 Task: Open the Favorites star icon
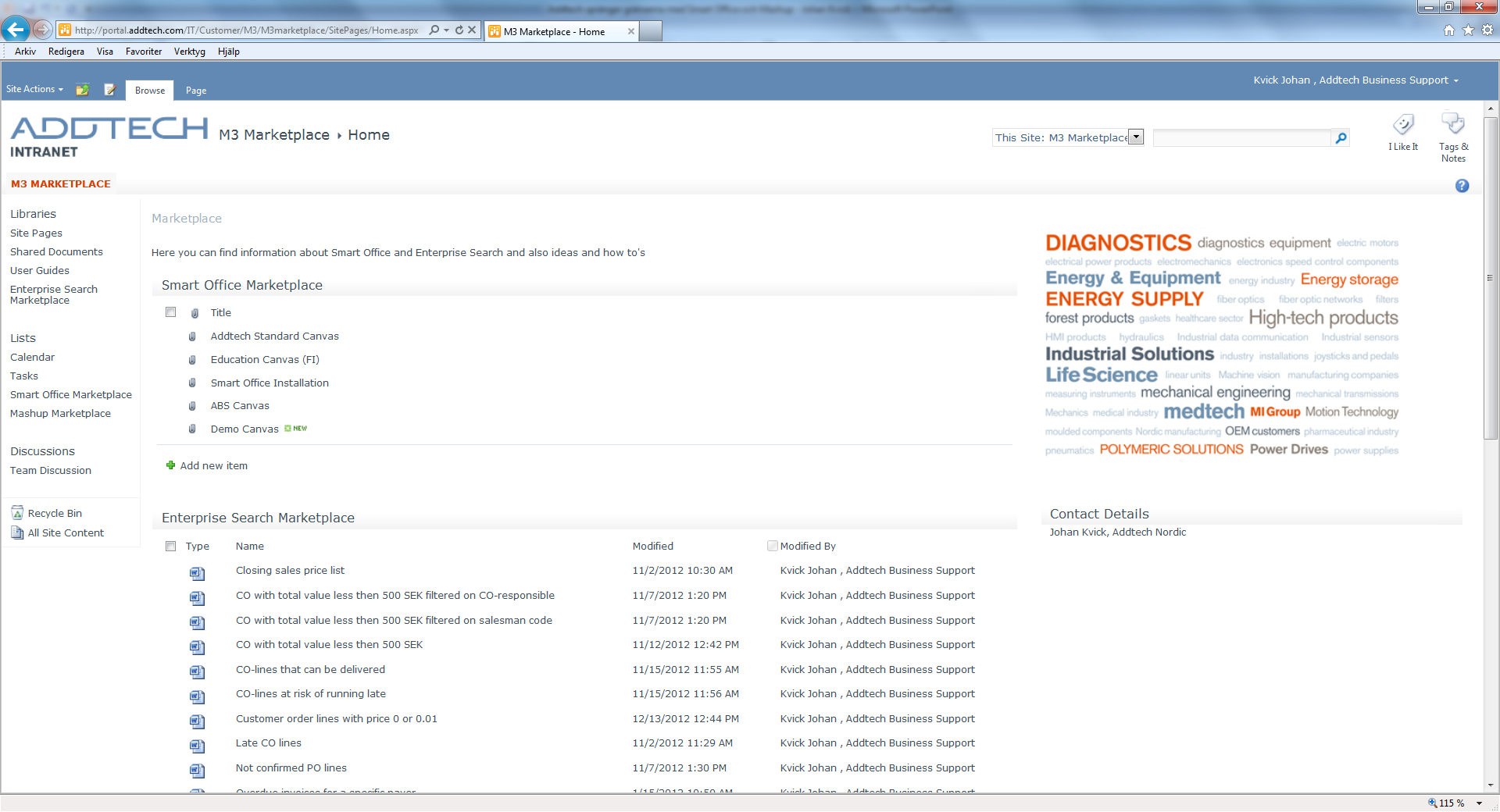(x=1468, y=30)
